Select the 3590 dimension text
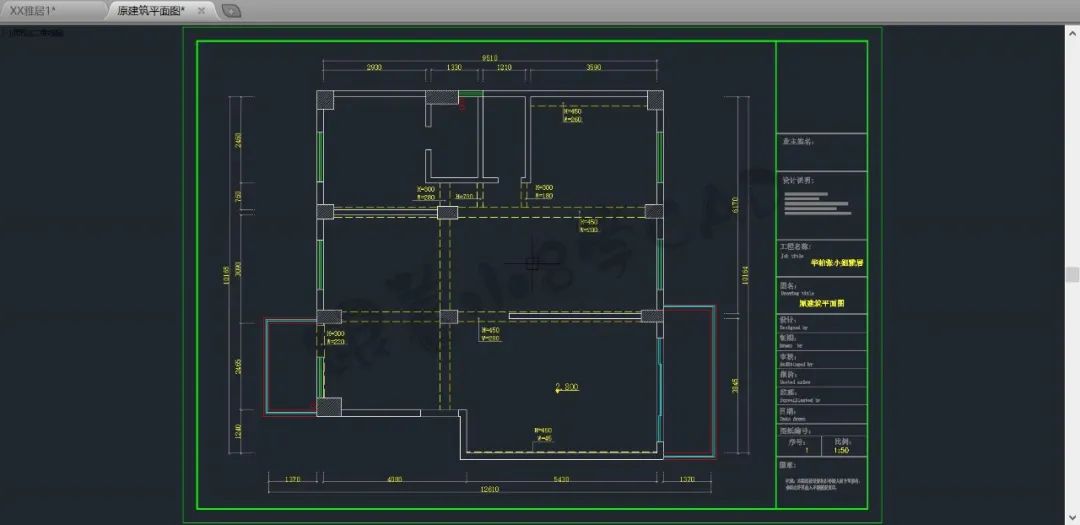Viewport: 1080px width, 525px height. (x=593, y=68)
